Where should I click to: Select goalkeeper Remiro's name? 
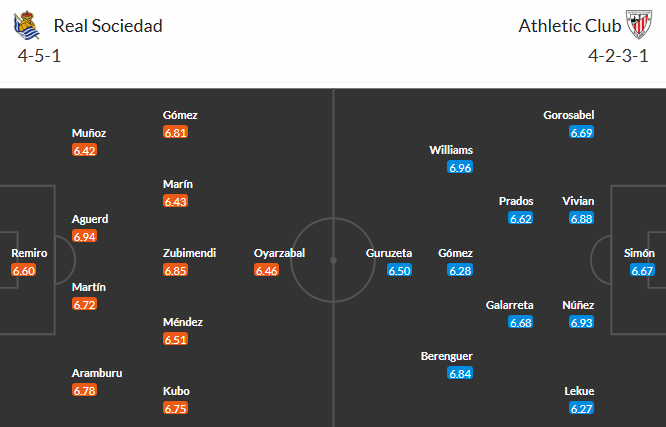pos(29,253)
